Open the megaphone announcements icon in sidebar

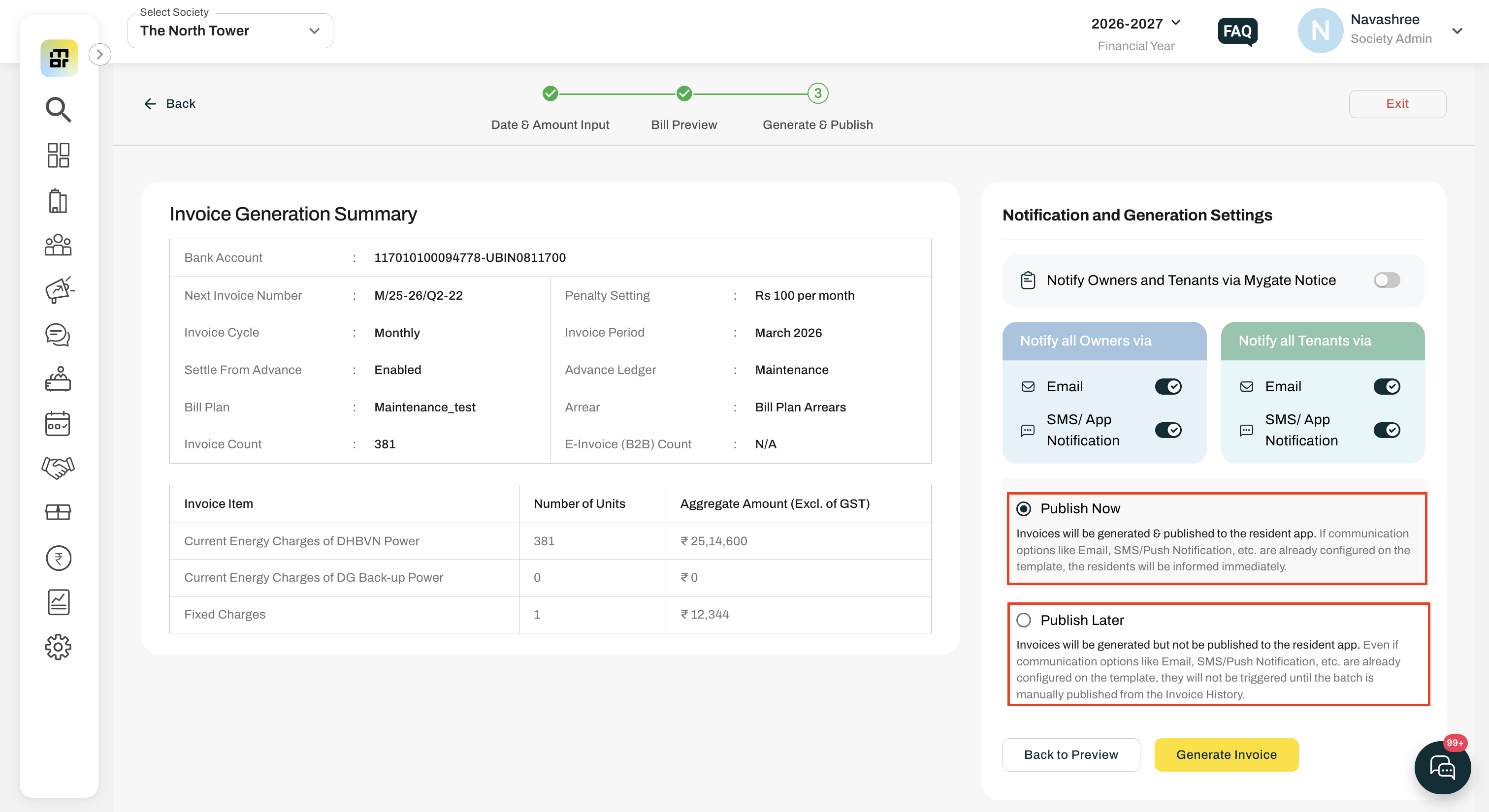60,289
